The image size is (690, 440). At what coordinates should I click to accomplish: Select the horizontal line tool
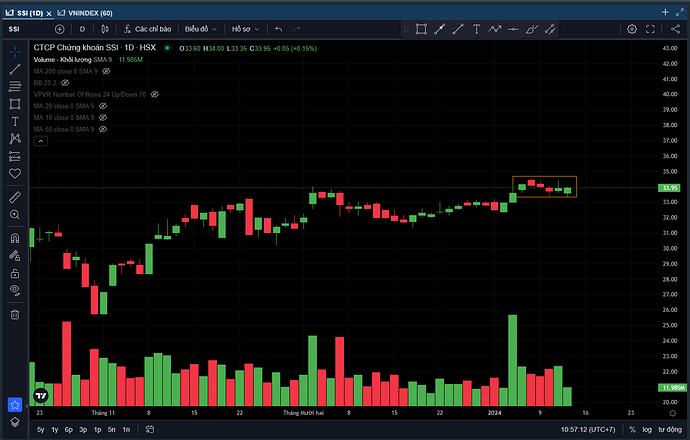point(513,29)
